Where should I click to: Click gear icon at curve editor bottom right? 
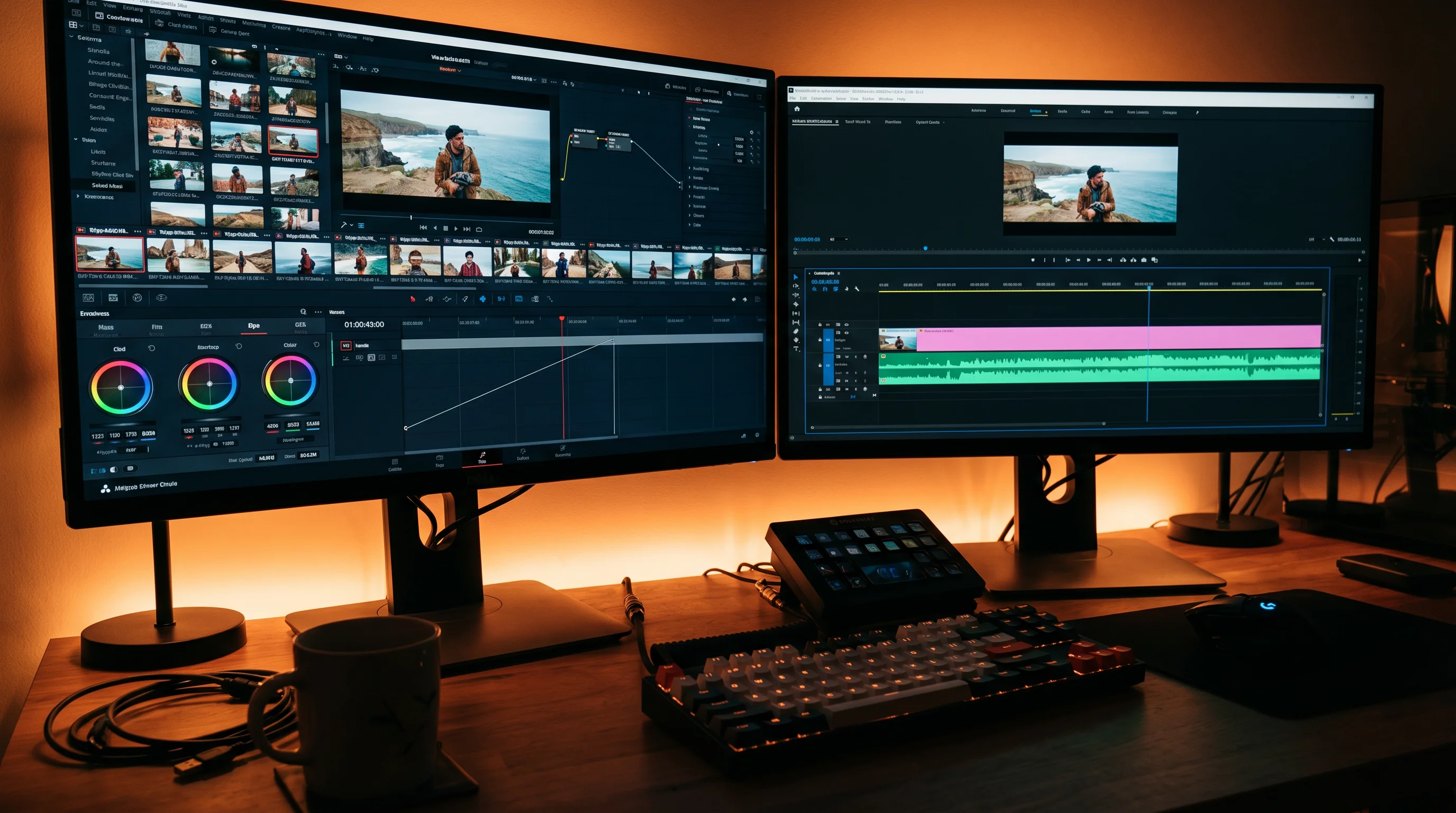point(757,435)
